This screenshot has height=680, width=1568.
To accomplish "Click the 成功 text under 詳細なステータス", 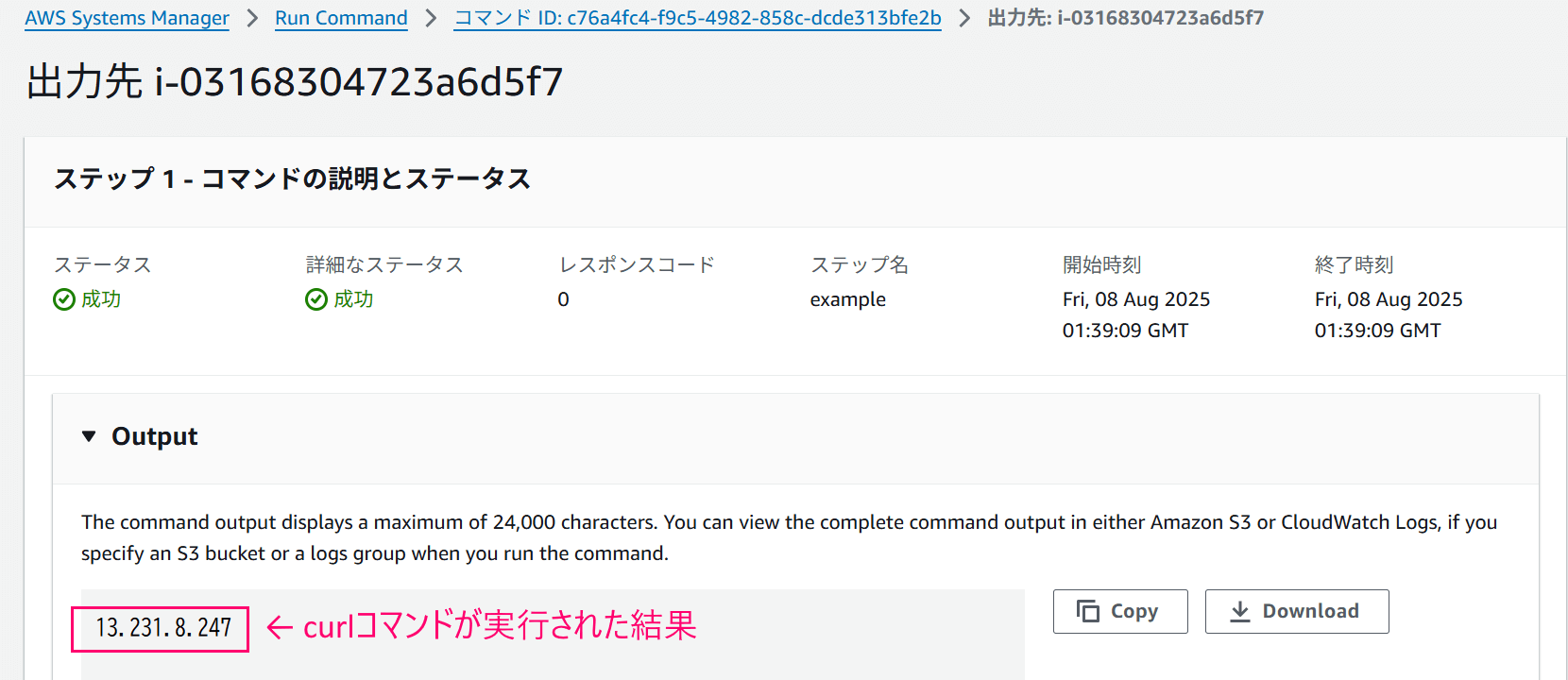I will tap(353, 299).
